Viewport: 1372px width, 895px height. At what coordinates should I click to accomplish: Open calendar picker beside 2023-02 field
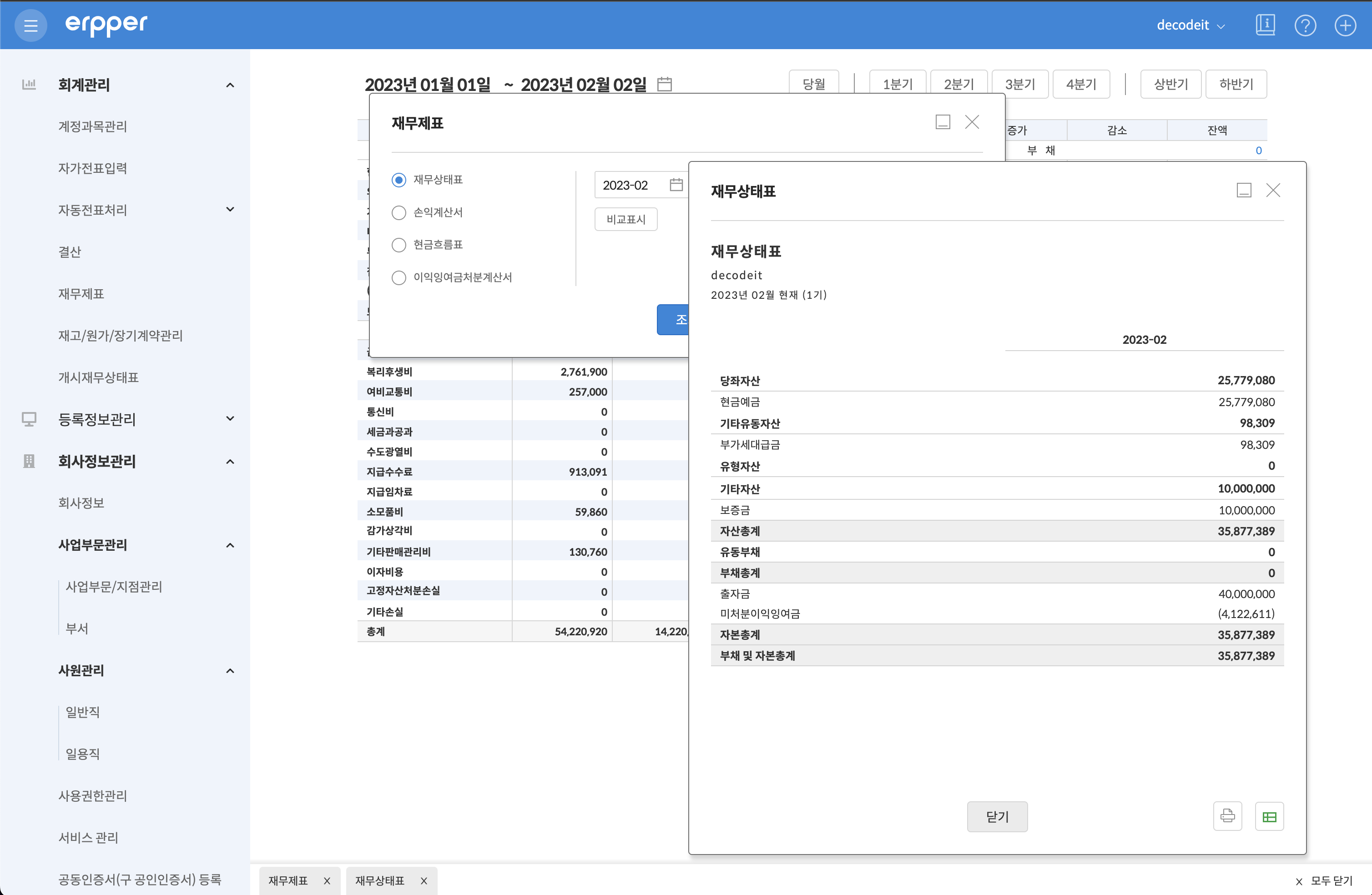tap(677, 185)
